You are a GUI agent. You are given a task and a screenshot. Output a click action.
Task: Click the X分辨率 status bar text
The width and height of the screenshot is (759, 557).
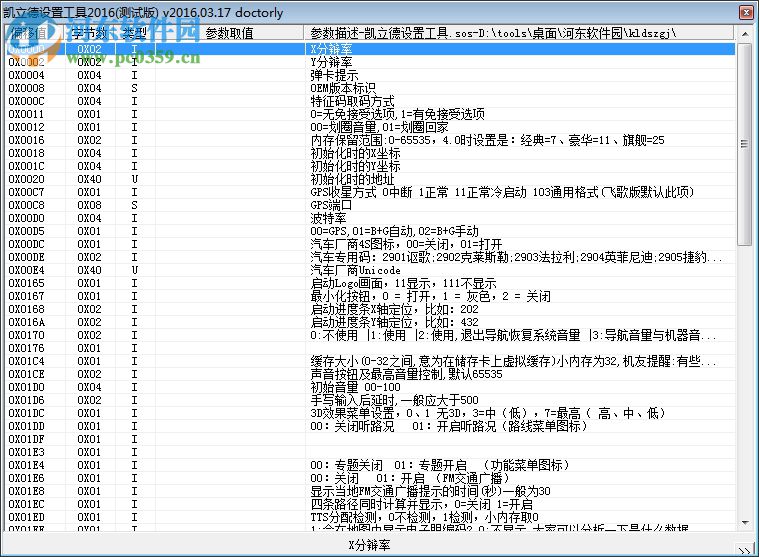(x=369, y=545)
